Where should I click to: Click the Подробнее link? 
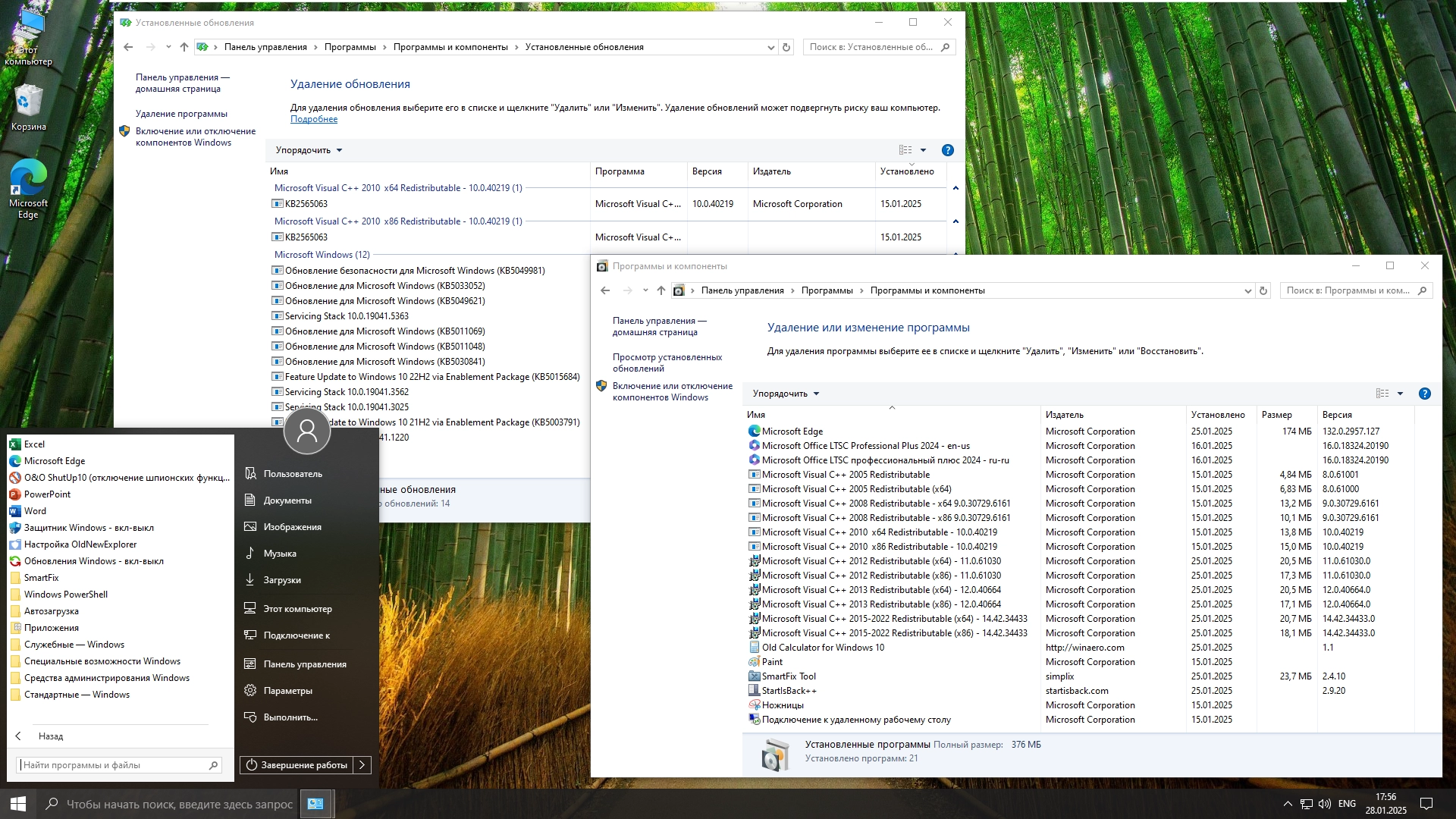tap(314, 119)
